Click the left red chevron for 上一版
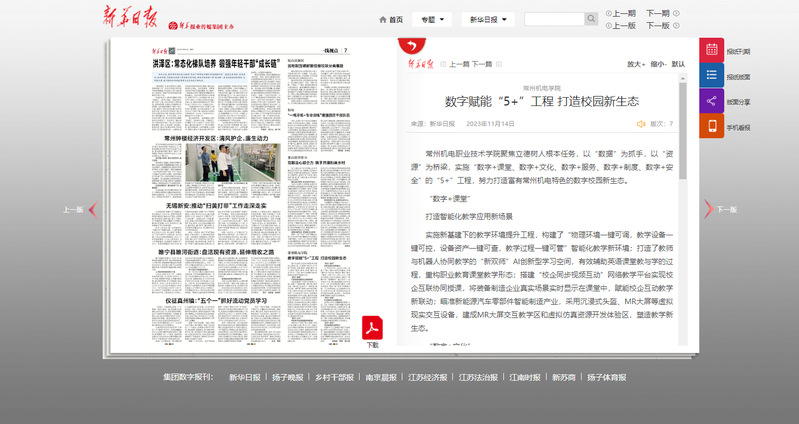Image resolution: width=799 pixels, height=424 pixels. pyautogui.click(x=93, y=209)
